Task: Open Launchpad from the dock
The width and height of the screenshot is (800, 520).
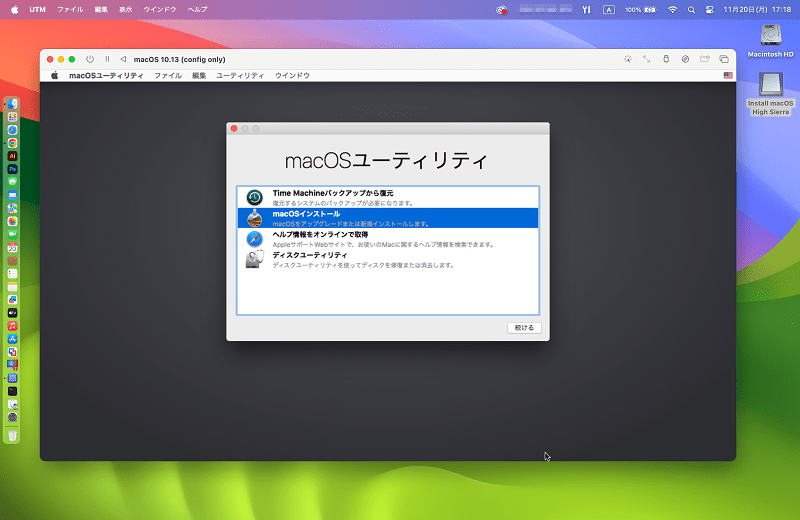Action: tap(12, 117)
